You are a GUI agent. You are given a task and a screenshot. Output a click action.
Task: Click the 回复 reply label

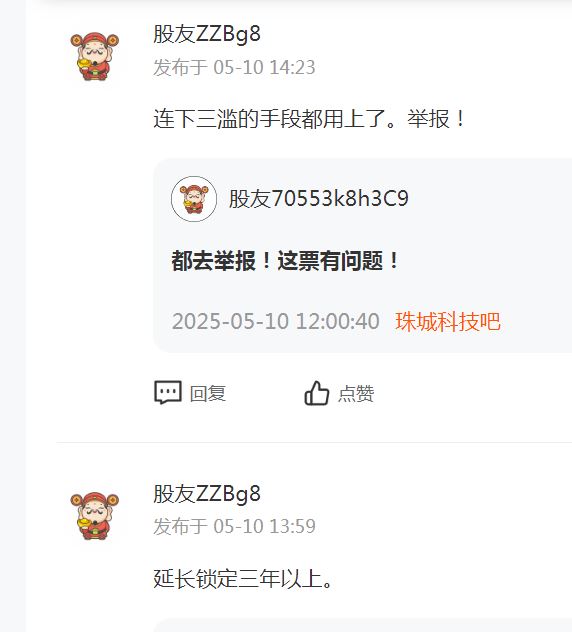point(208,393)
